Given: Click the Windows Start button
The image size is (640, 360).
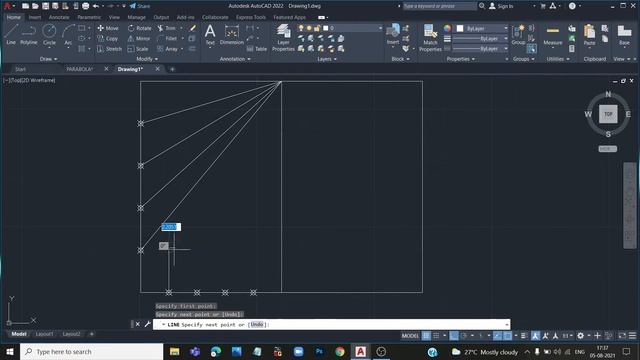Looking at the screenshot, I should [x=10, y=351].
